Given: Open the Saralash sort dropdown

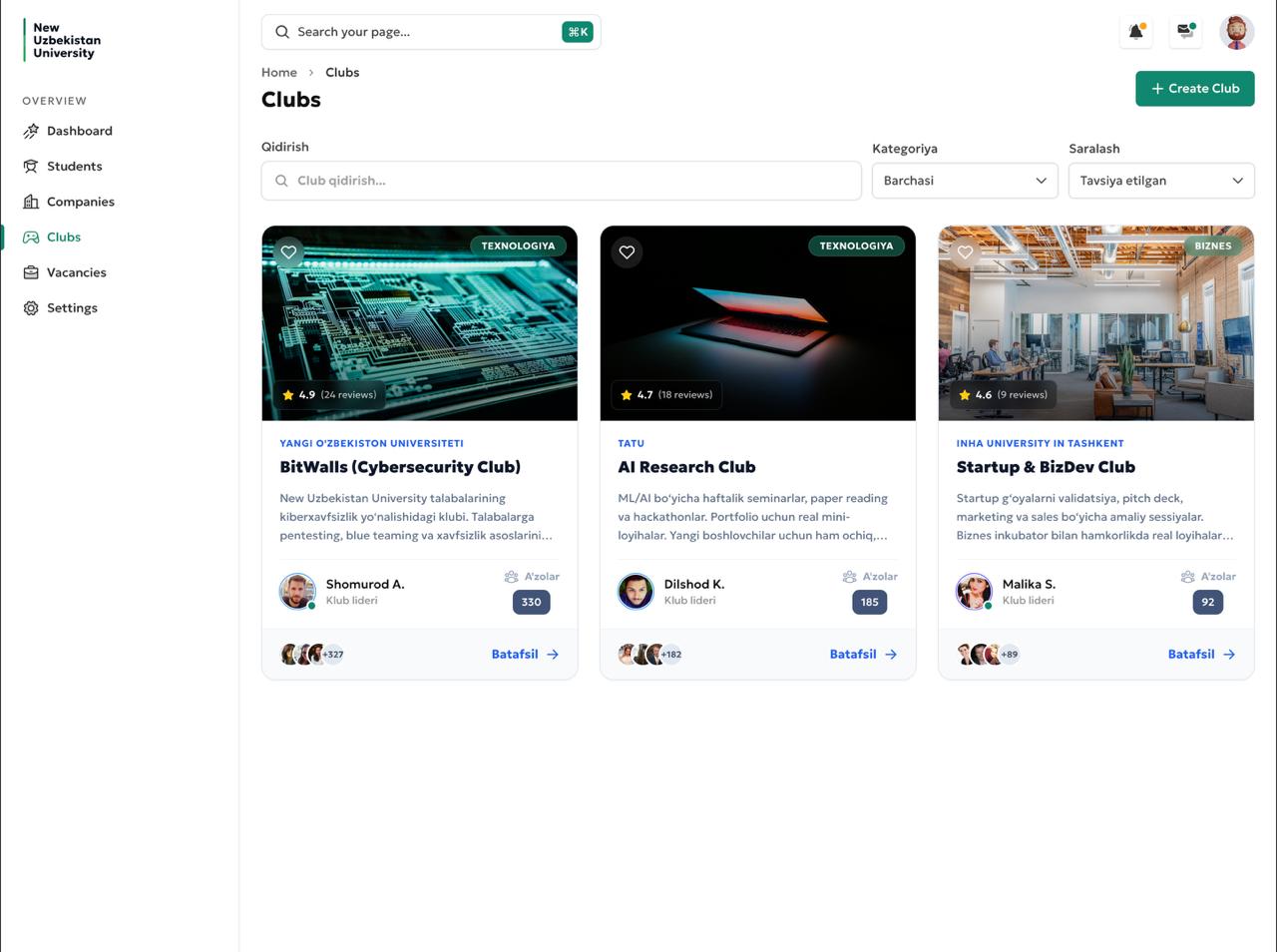Looking at the screenshot, I should pos(1160,181).
